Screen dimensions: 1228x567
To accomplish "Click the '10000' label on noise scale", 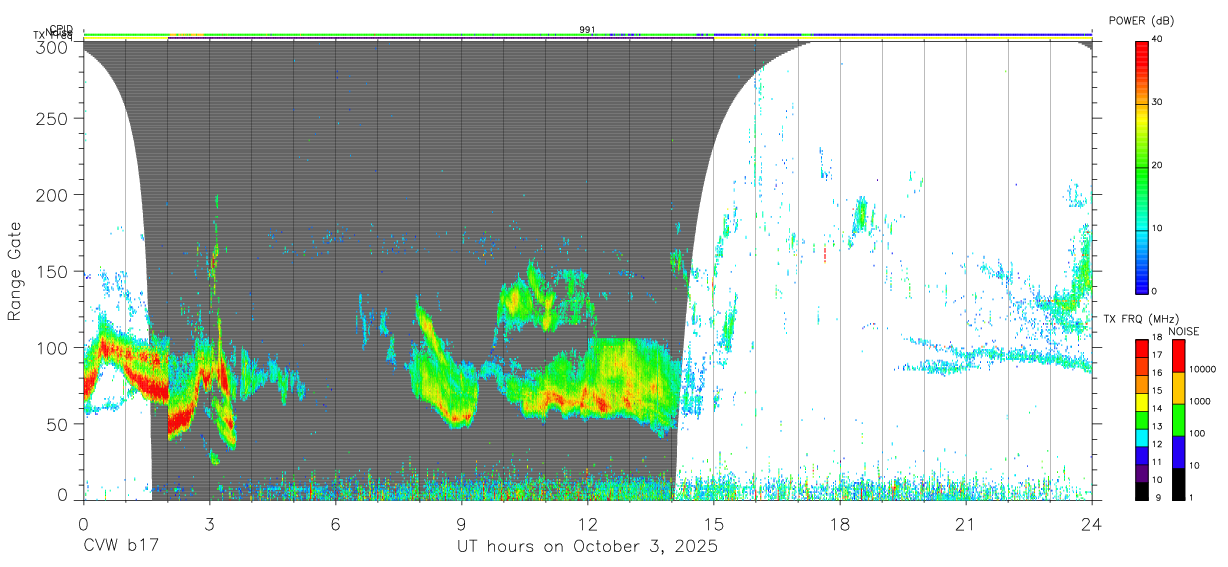I will point(1202,369).
